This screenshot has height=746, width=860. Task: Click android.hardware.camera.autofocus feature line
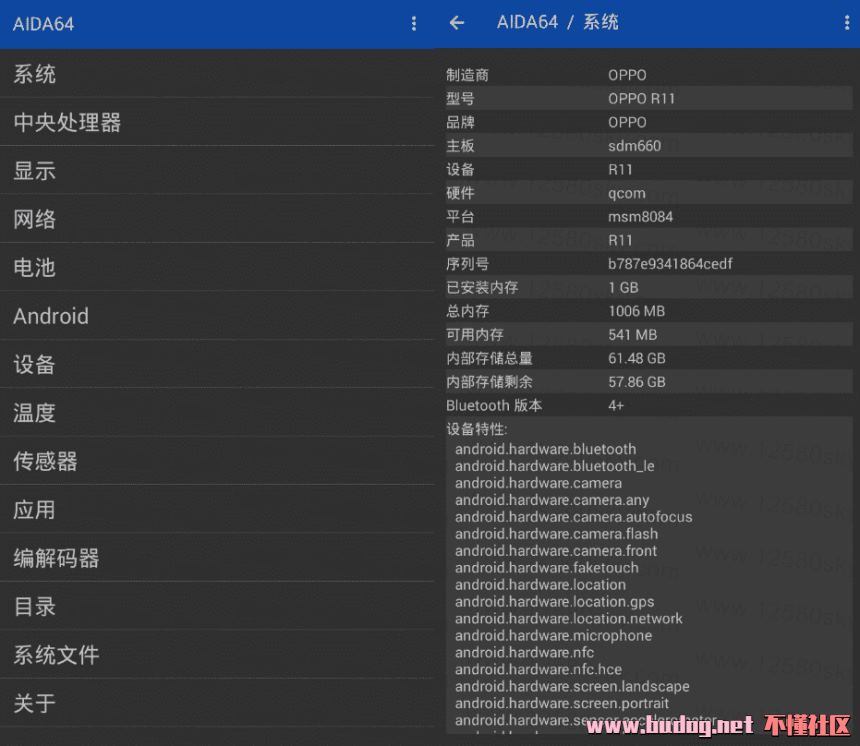coord(573,517)
